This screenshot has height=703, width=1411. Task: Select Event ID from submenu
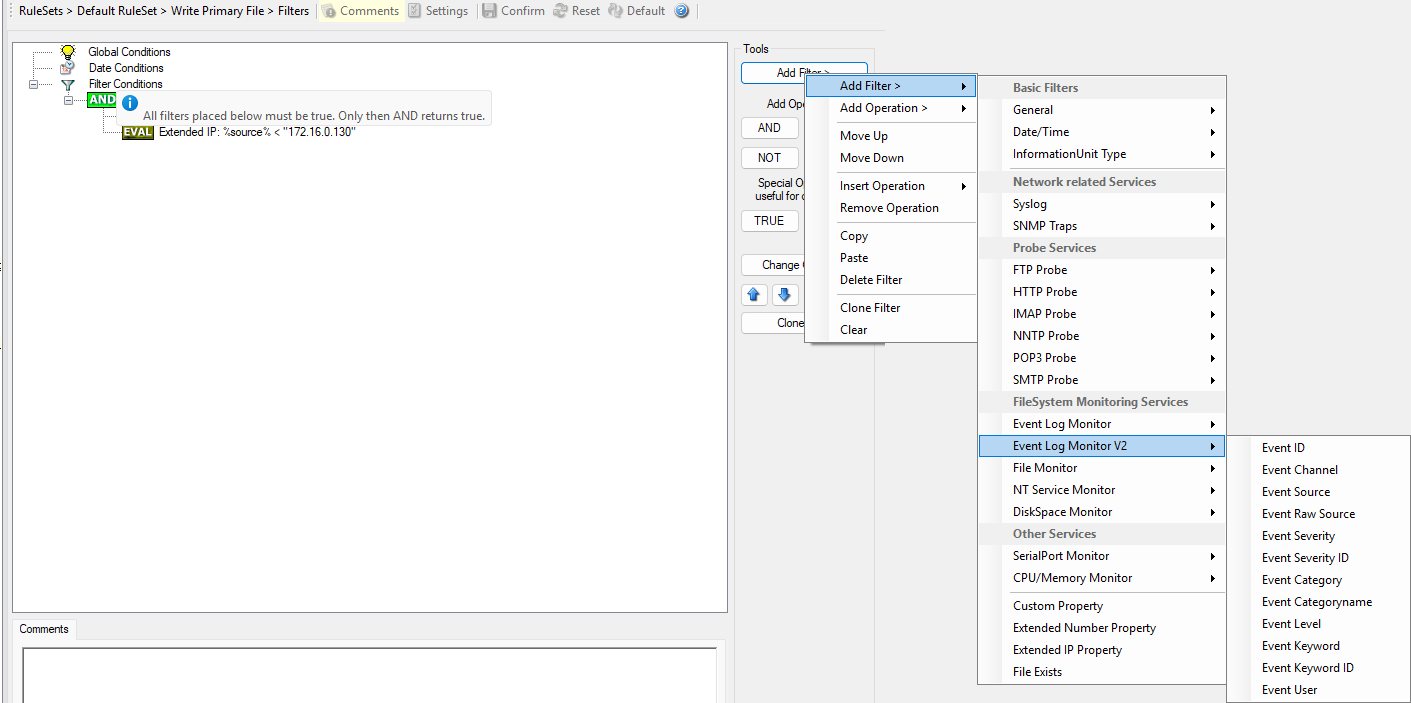click(x=1319, y=448)
